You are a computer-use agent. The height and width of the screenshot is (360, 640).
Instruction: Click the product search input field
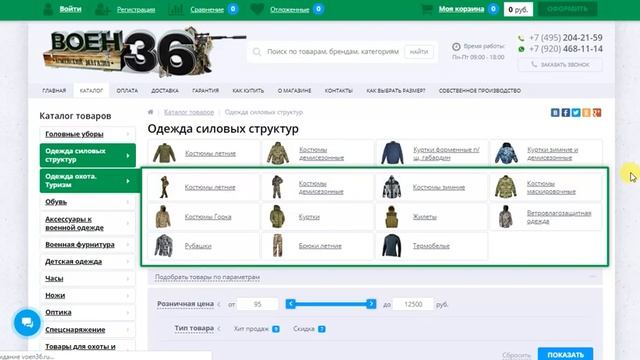coord(333,52)
